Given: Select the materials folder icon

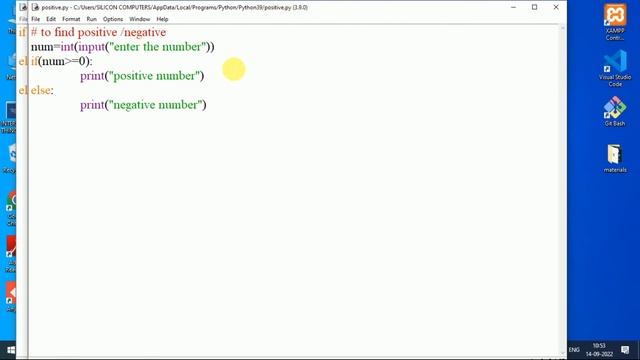Looking at the screenshot, I should pyautogui.click(x=615, y=159).
